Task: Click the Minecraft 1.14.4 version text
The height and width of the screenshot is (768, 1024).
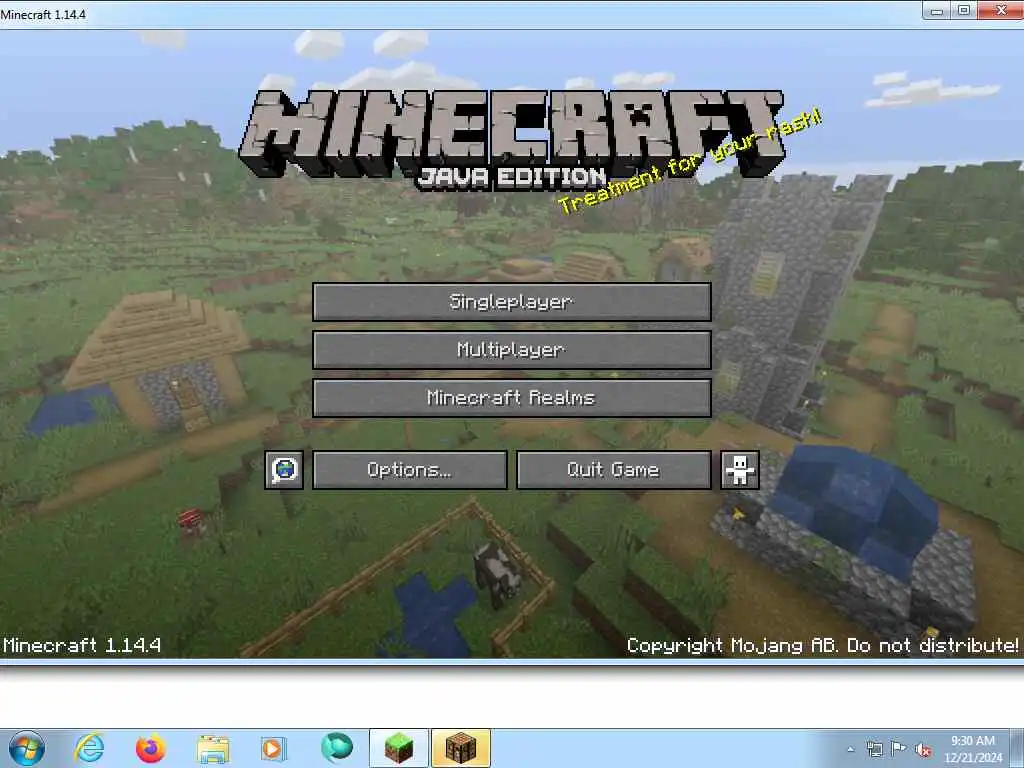Action: 82,645
